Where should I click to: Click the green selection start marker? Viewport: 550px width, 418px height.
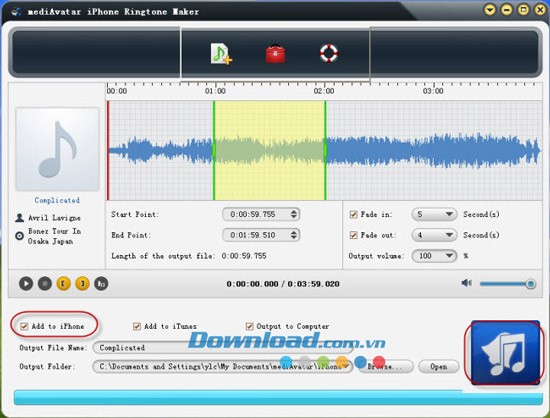click(214, 150)
